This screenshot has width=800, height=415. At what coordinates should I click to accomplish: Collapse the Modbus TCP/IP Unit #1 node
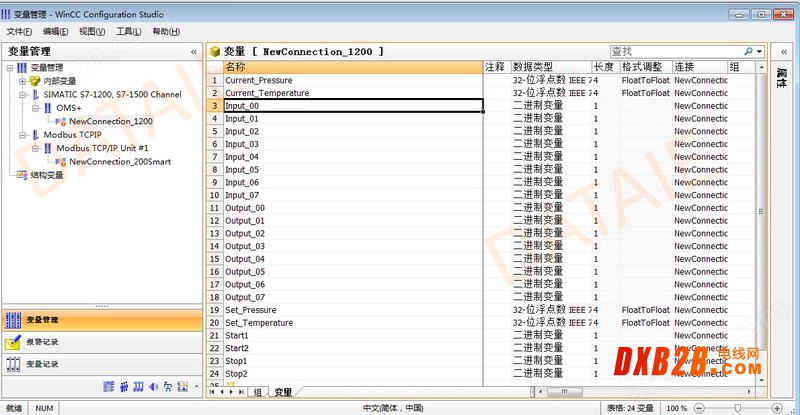pyautogui.click(x=35, y=148)
